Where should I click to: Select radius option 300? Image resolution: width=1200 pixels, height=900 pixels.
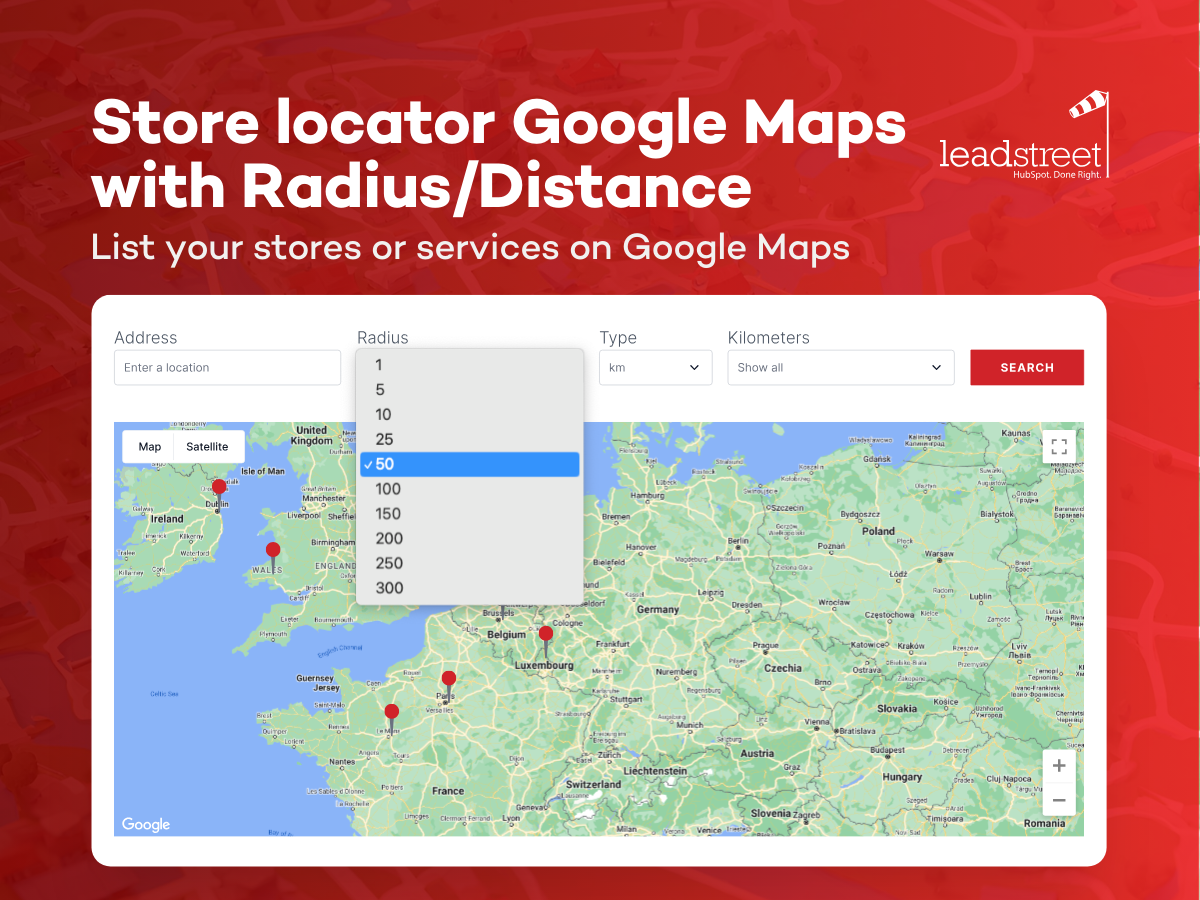pos(469,588)
